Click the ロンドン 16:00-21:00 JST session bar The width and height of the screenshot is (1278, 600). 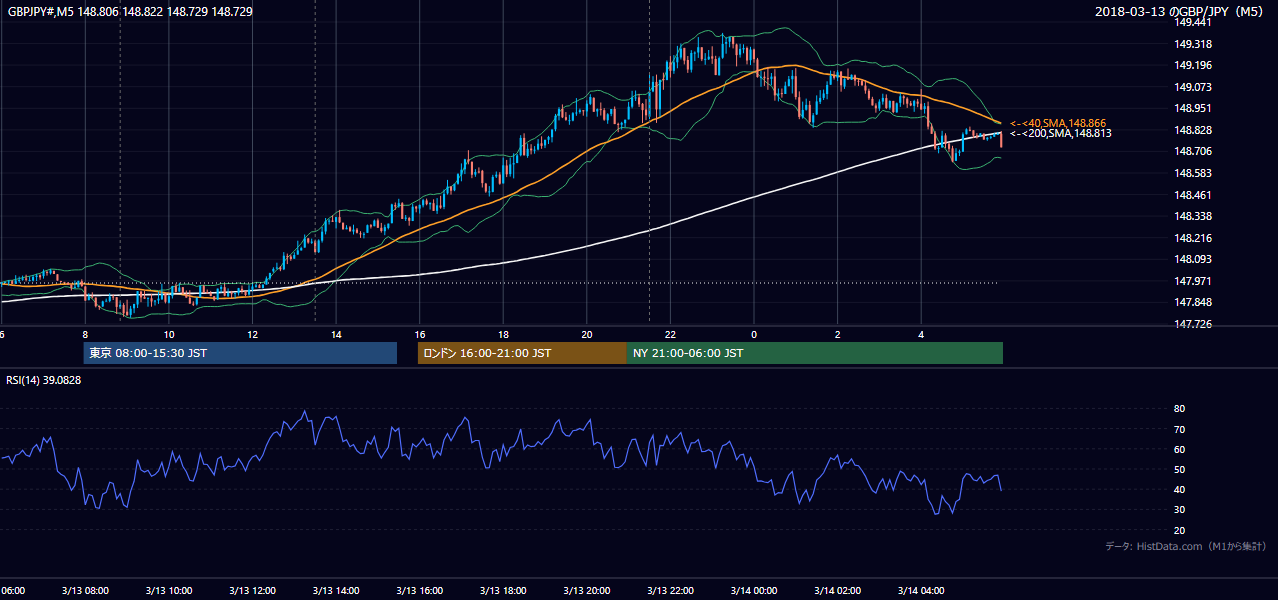pyautogui.click(x=522, y=353)
